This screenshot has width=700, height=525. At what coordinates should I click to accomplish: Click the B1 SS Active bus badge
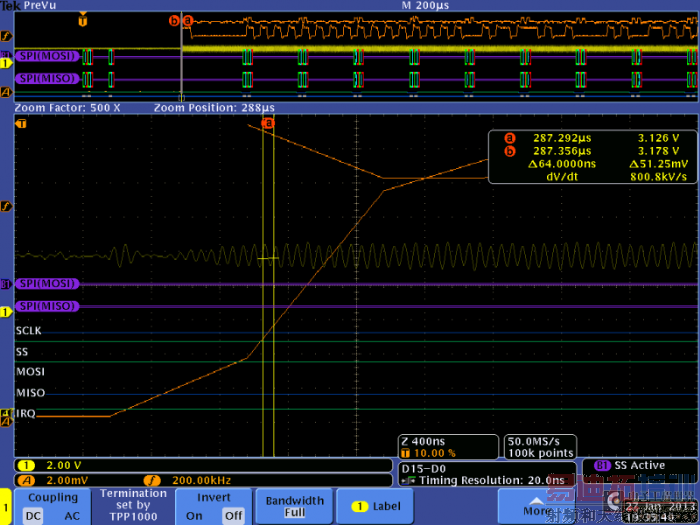pyautogui.click(x=630, y=466)
